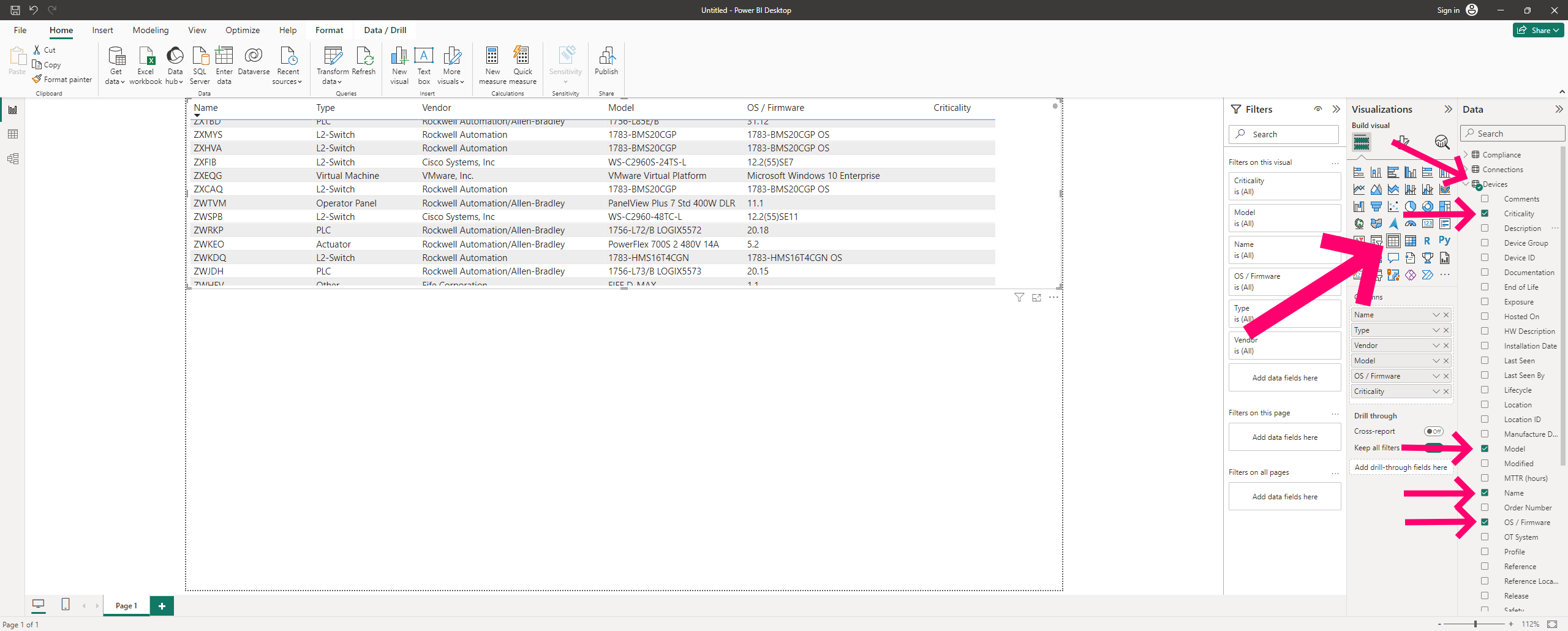The width and height of the screenshot is (1568, 631).
Task: Enable the Exposure field checkbox
Action: click(1486, 301)
